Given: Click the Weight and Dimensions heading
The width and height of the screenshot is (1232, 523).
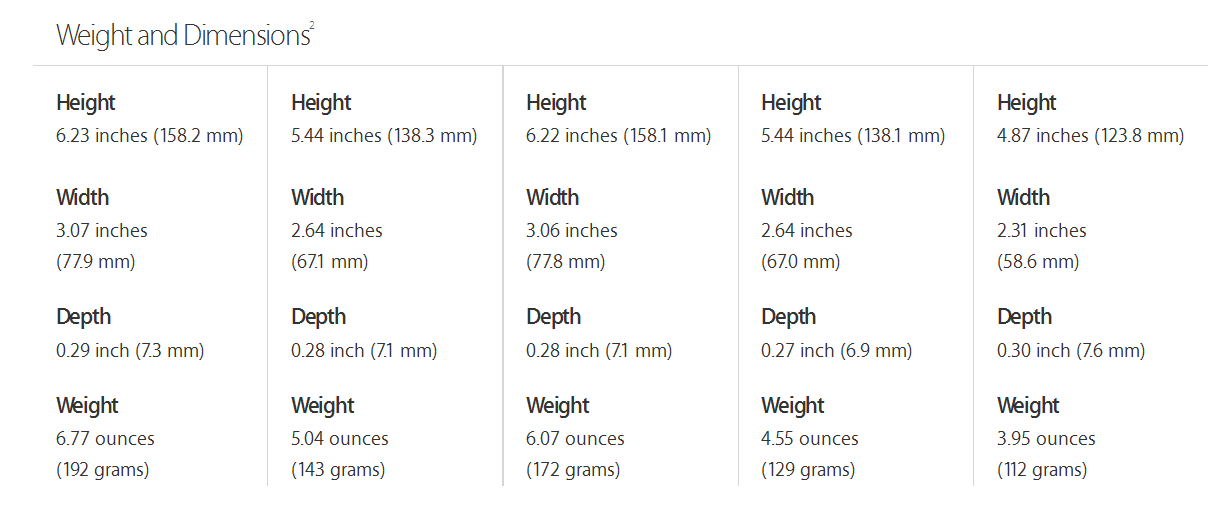Looking at the screenshot, I should (182, 36).
